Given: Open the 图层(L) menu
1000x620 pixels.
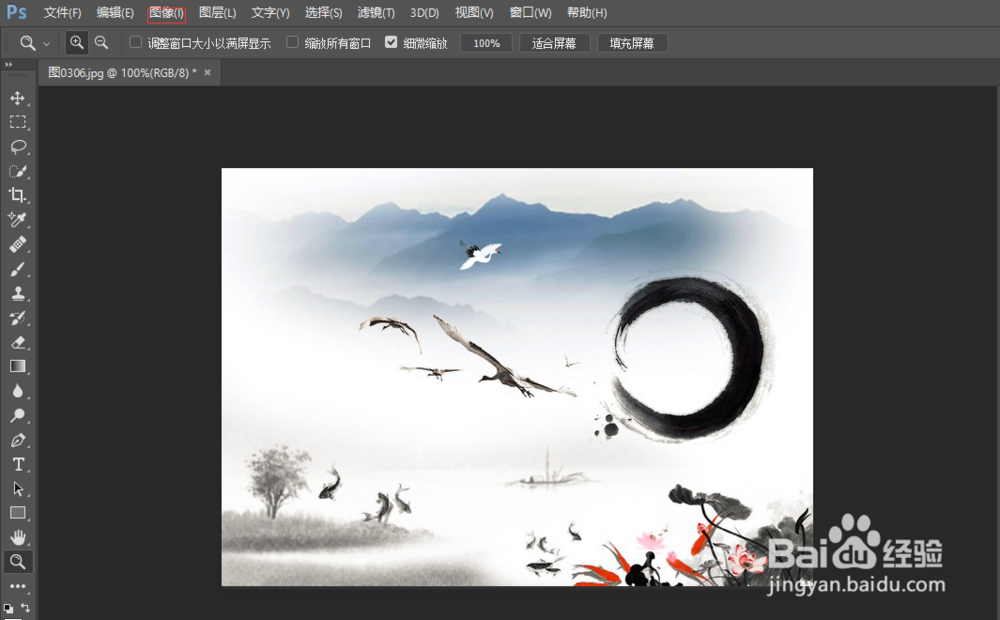Looking at the screenshot, I should (x=217, y=13).
